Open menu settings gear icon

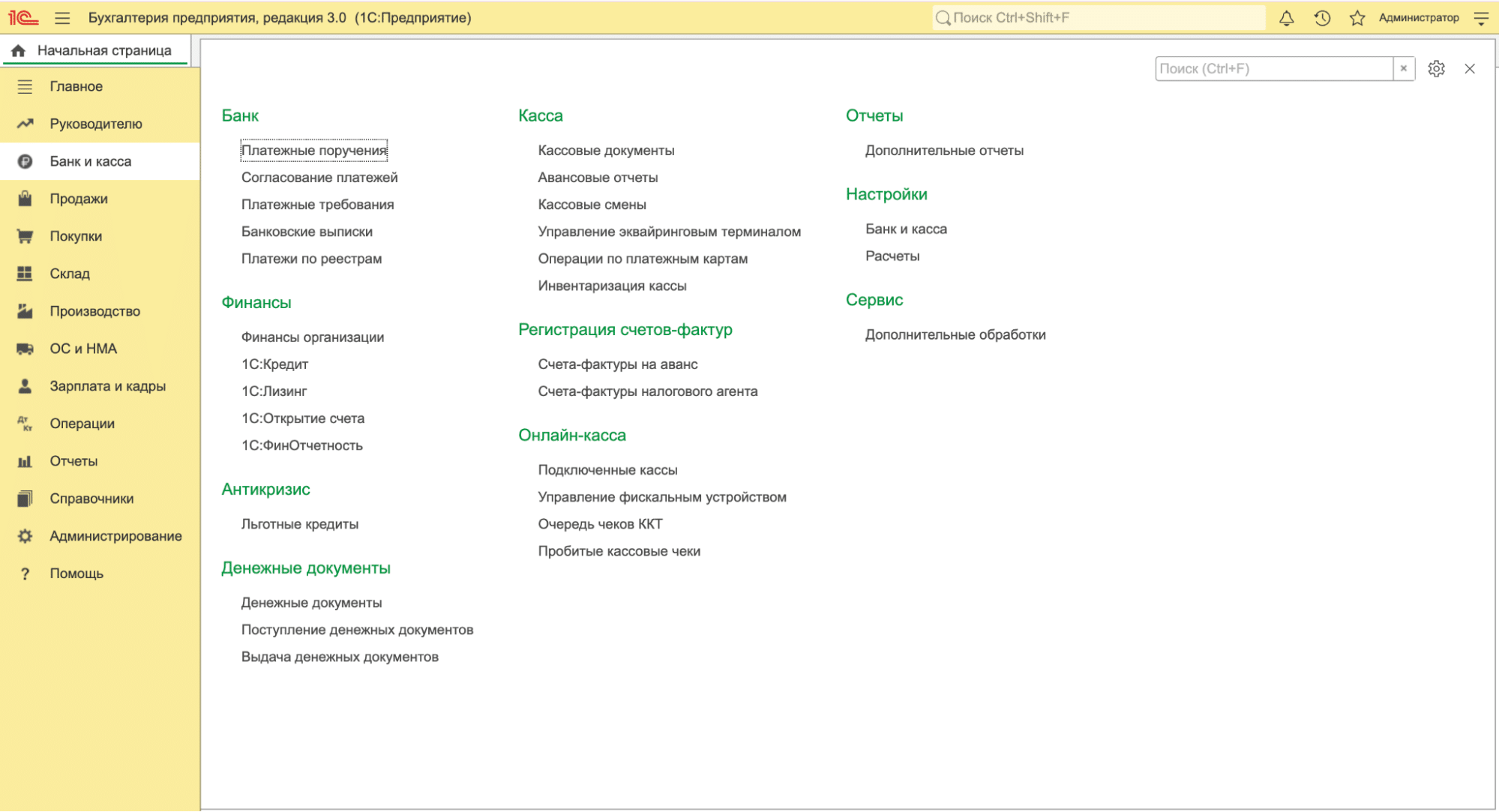pos(1436,69)
